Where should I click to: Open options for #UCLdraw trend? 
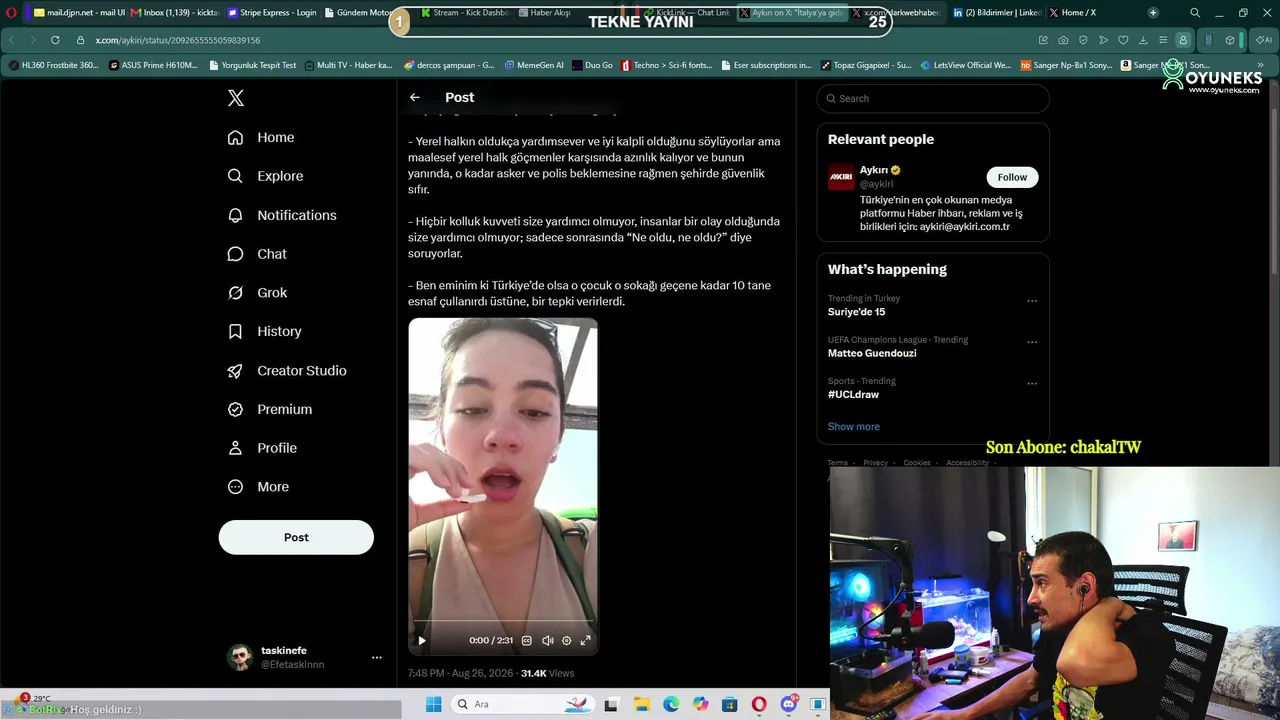[x=1032, y=383]
